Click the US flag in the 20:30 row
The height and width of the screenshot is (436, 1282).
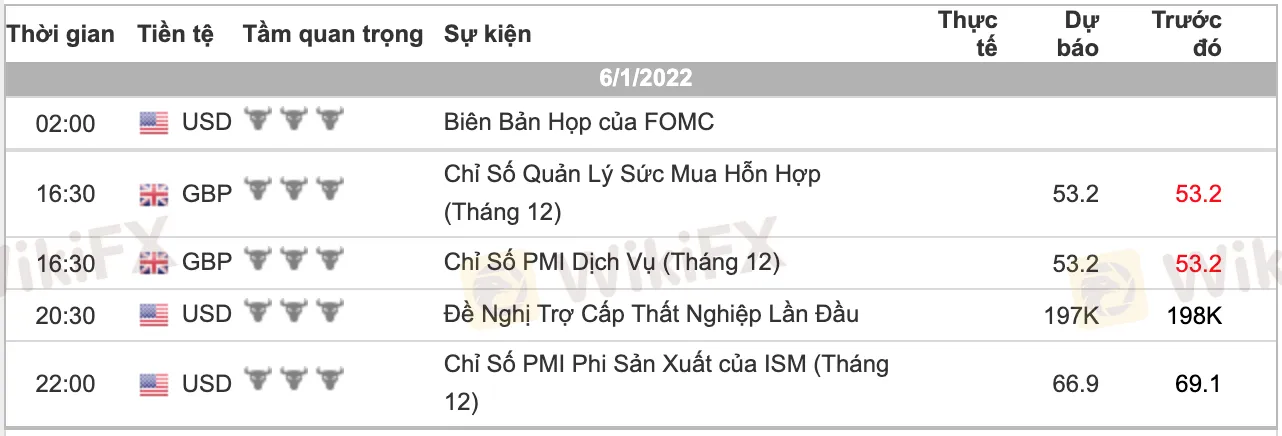tap(153, 316)
